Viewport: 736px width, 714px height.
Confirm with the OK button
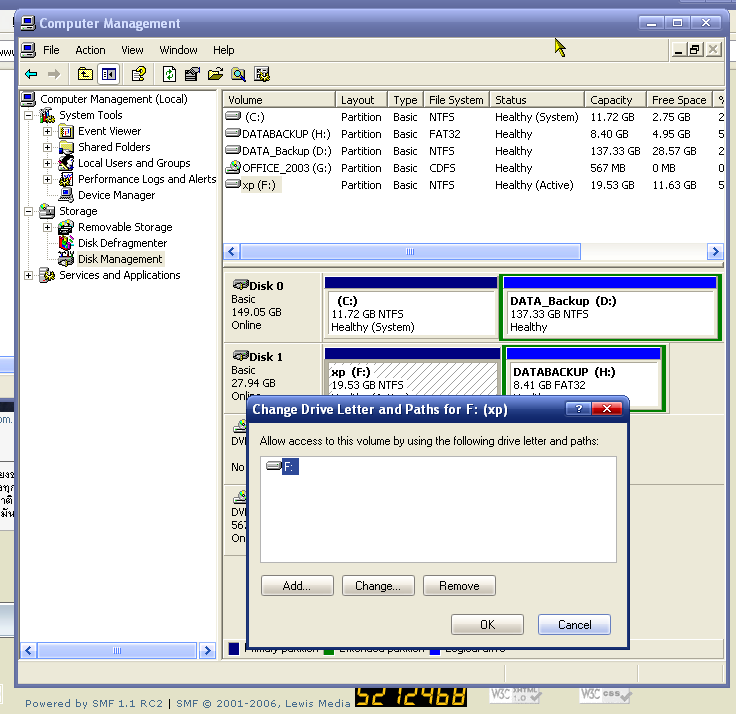click(487, 625)
